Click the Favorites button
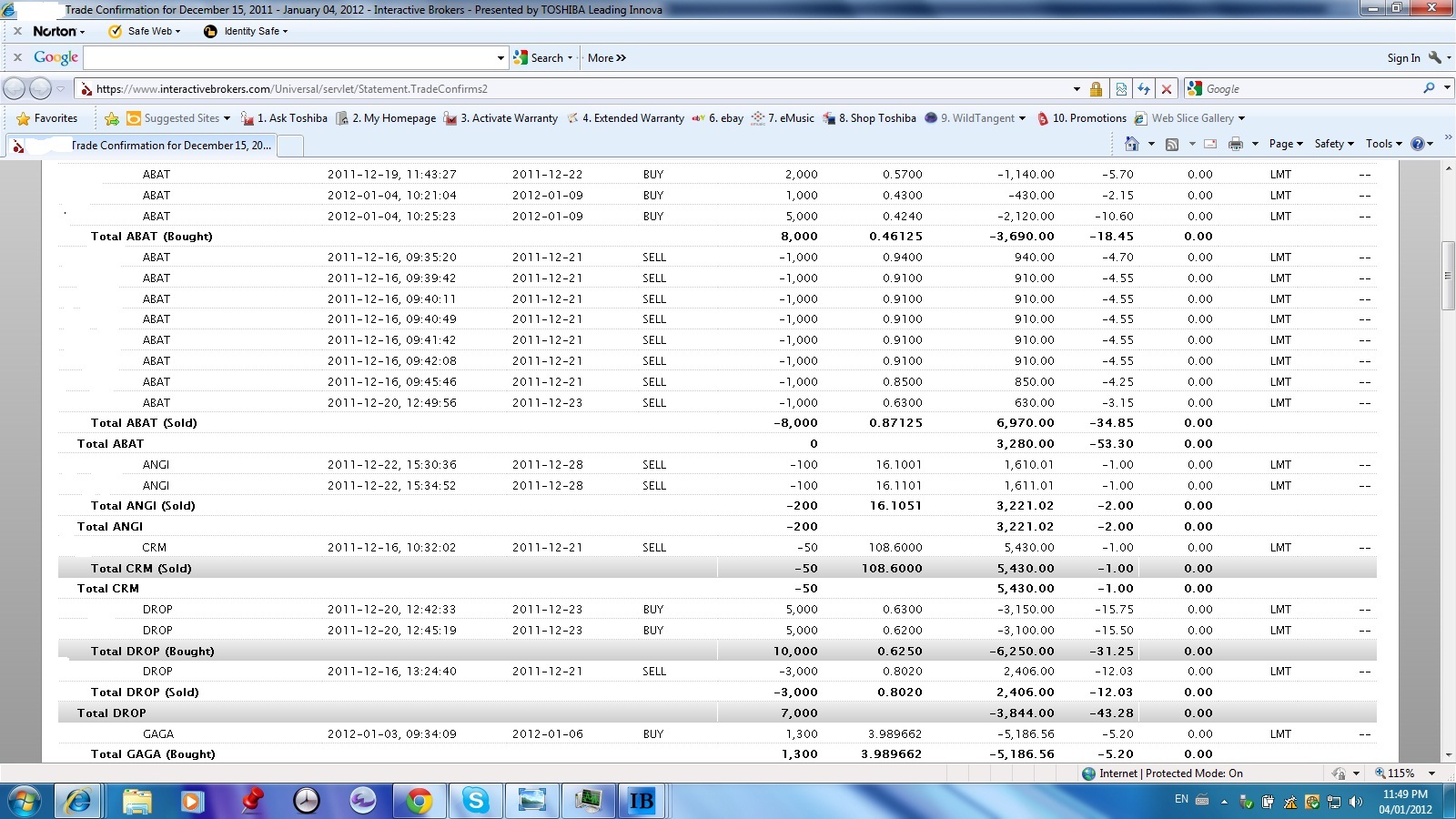The image size is (1456, 819). tap(47, 118)
